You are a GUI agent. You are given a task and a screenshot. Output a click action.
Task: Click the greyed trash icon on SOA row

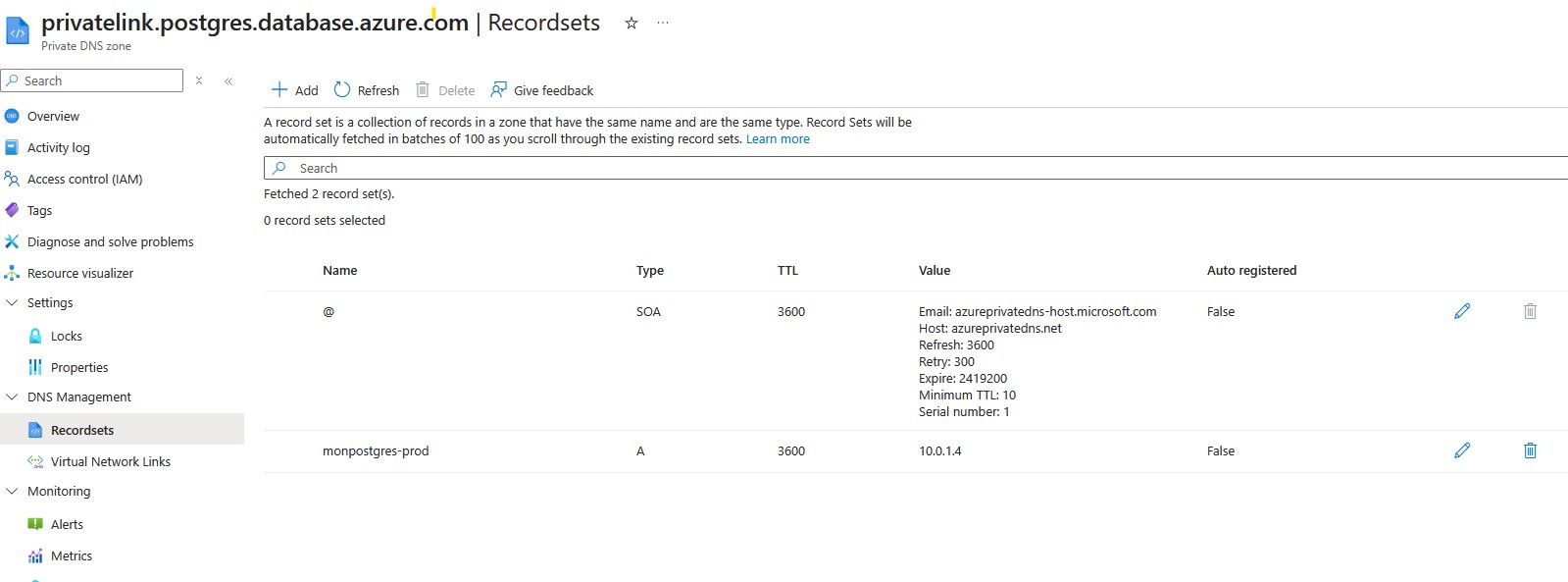pos(1530,311)
